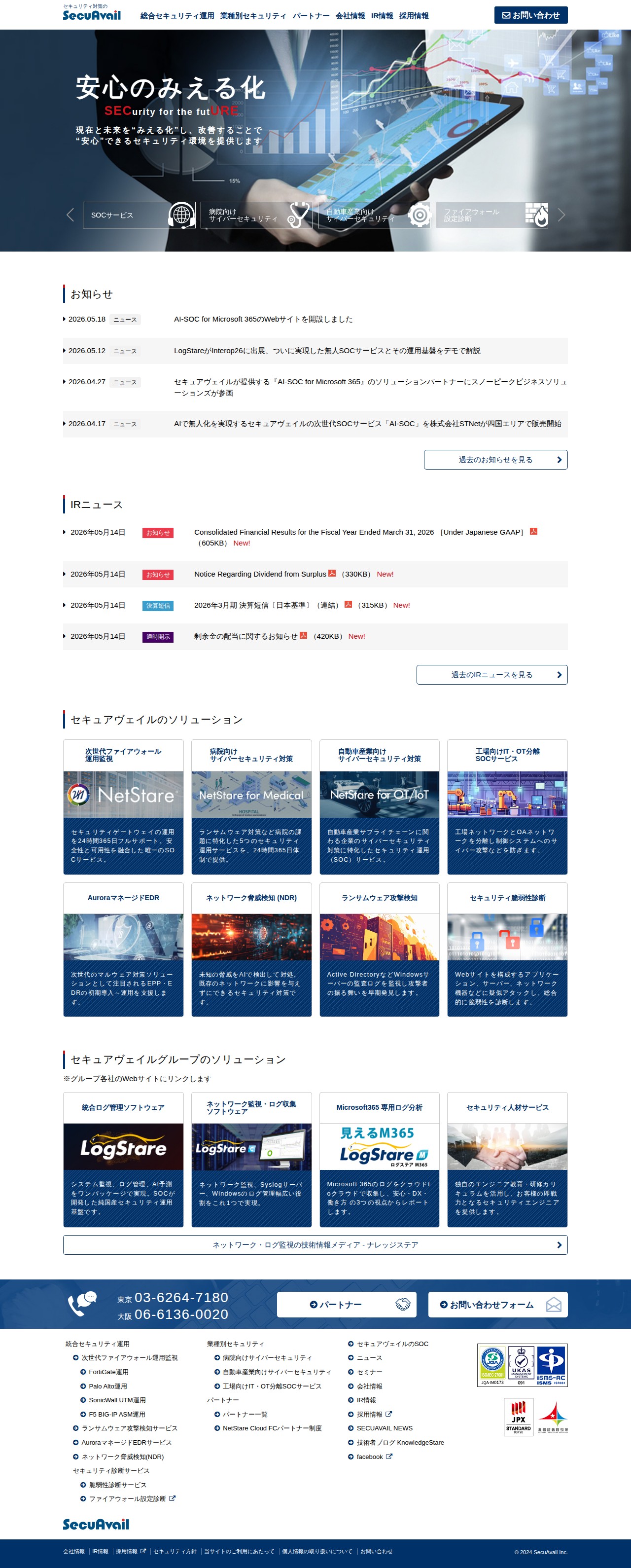This screenshot has height=1568, width=631.
Task: Open the 技術者ブログ KnowledgeStare footer link
Action: 400,1442
